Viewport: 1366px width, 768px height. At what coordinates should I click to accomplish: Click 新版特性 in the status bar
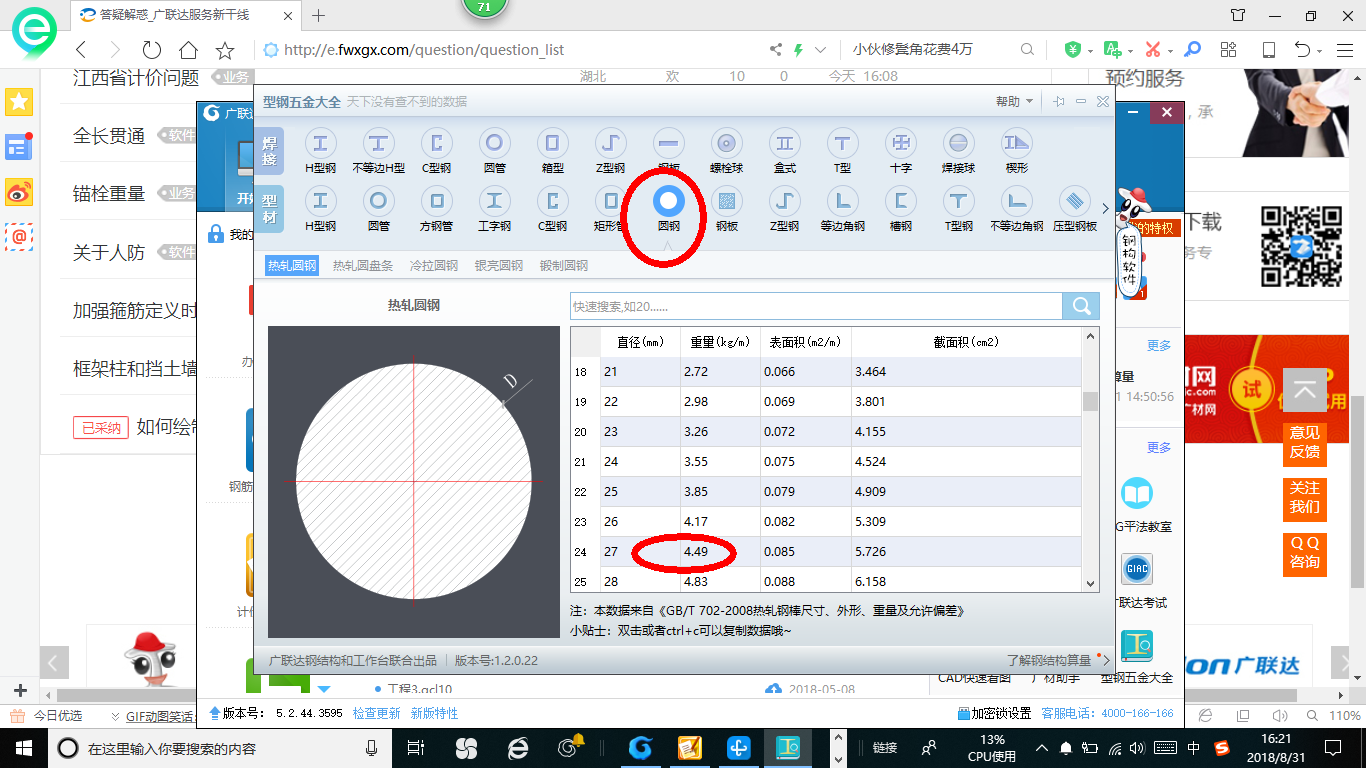point(434,713)
